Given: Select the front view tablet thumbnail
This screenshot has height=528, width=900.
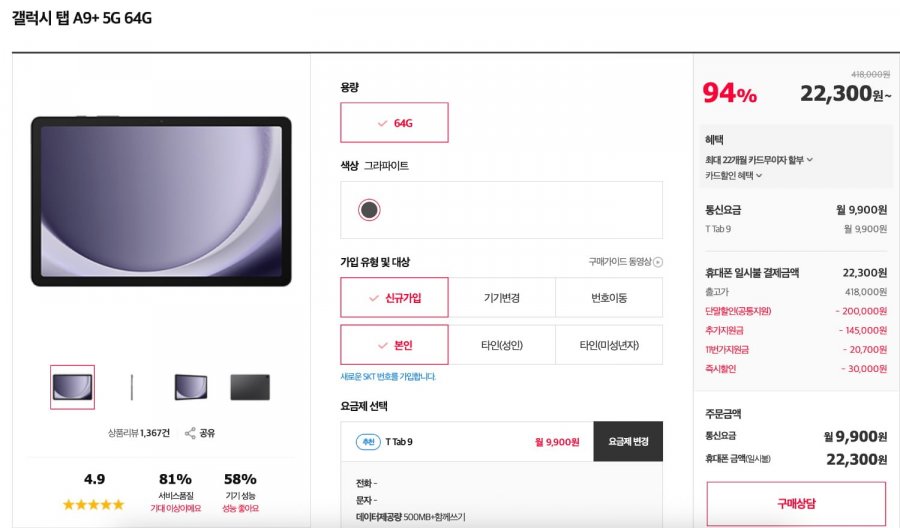Looking at the screenshot, I should pyautogui.click(x=72, y=387).
